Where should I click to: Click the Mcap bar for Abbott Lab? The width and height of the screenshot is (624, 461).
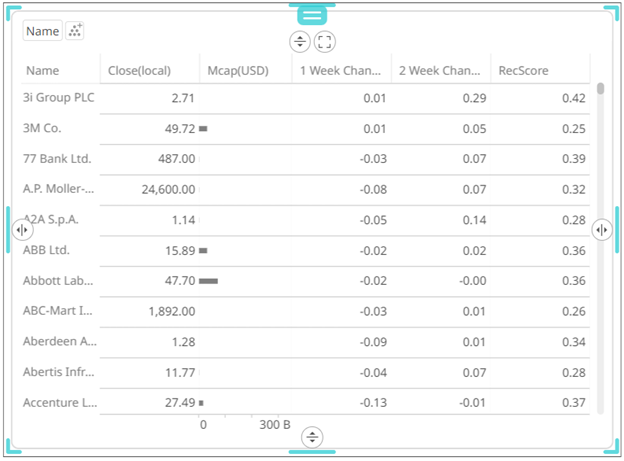click(209, 281)
